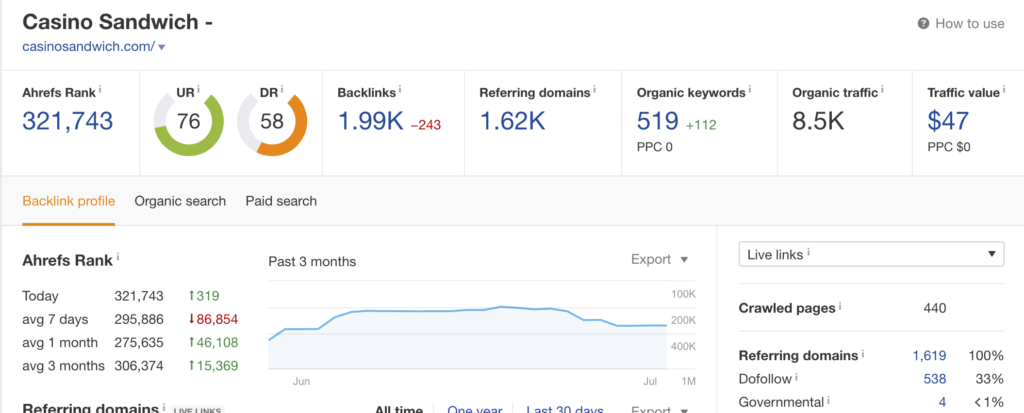Open the 519 organic keywords count
The height and width of the screenshot is (413, 1024).
click(x=658, y=121)
